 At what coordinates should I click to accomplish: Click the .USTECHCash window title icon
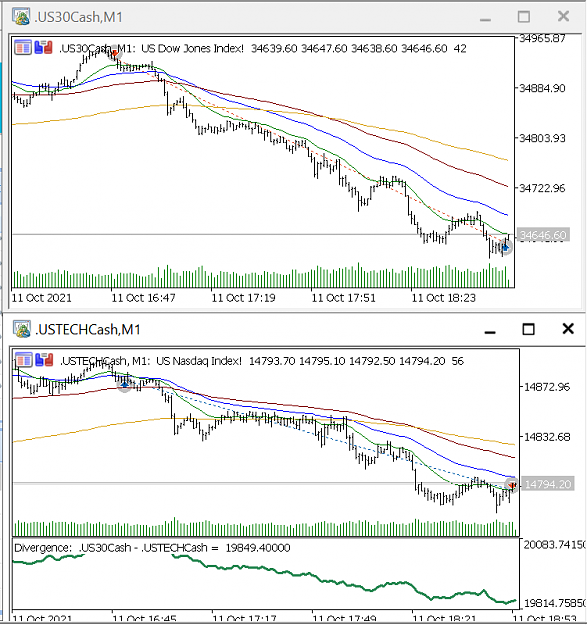tap(22, 329)
